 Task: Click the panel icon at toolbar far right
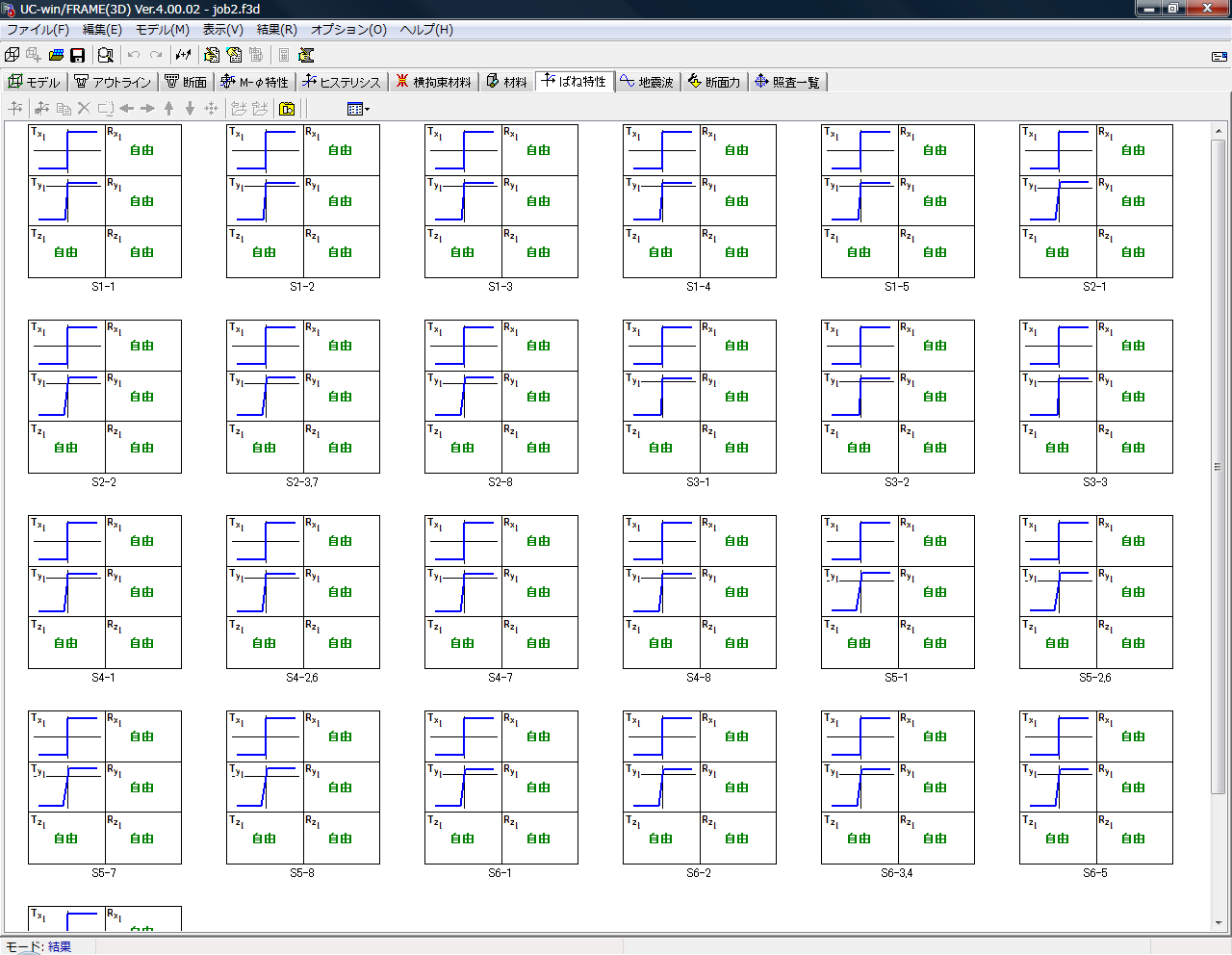1219,56
